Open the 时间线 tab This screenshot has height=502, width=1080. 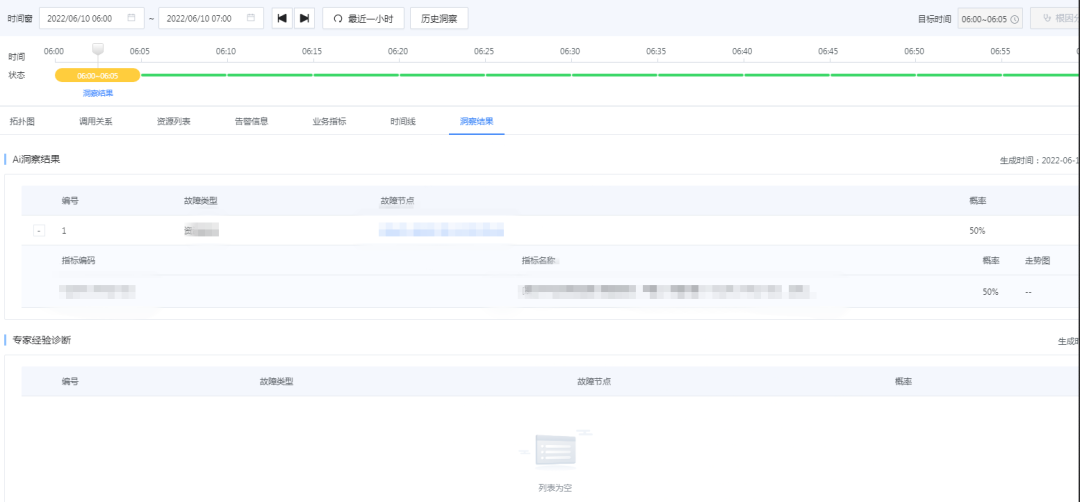click(403, 121)
